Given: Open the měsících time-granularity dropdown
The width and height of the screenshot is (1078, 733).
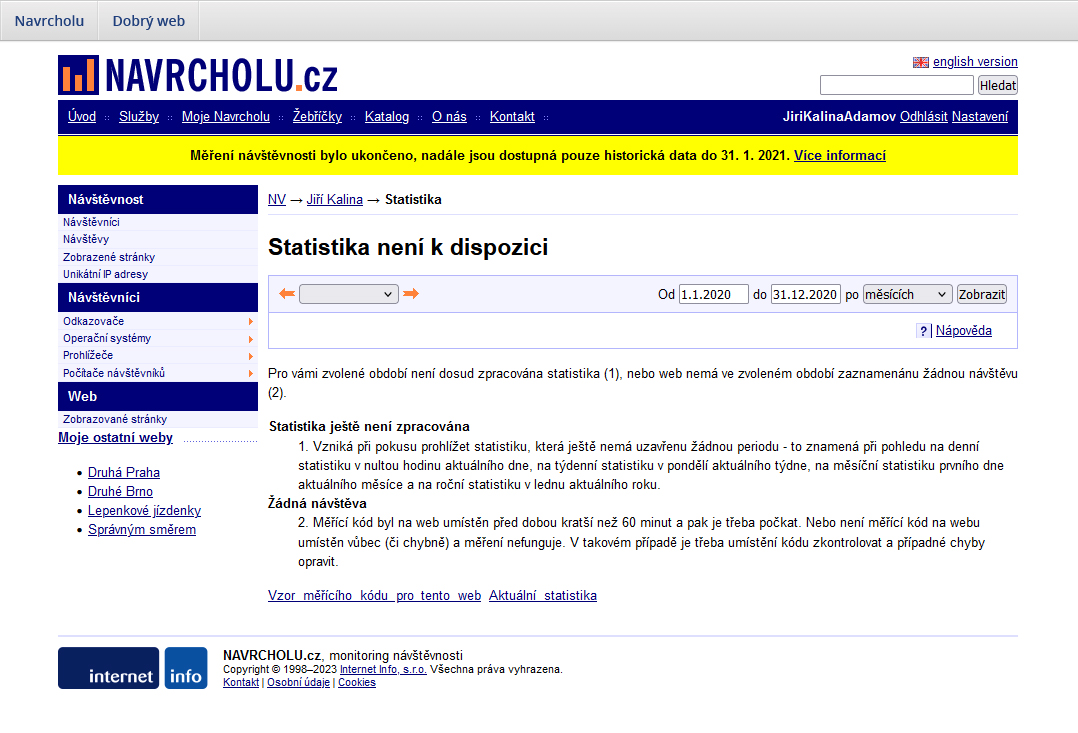Looking at the screenshot, I should point(907,293).
